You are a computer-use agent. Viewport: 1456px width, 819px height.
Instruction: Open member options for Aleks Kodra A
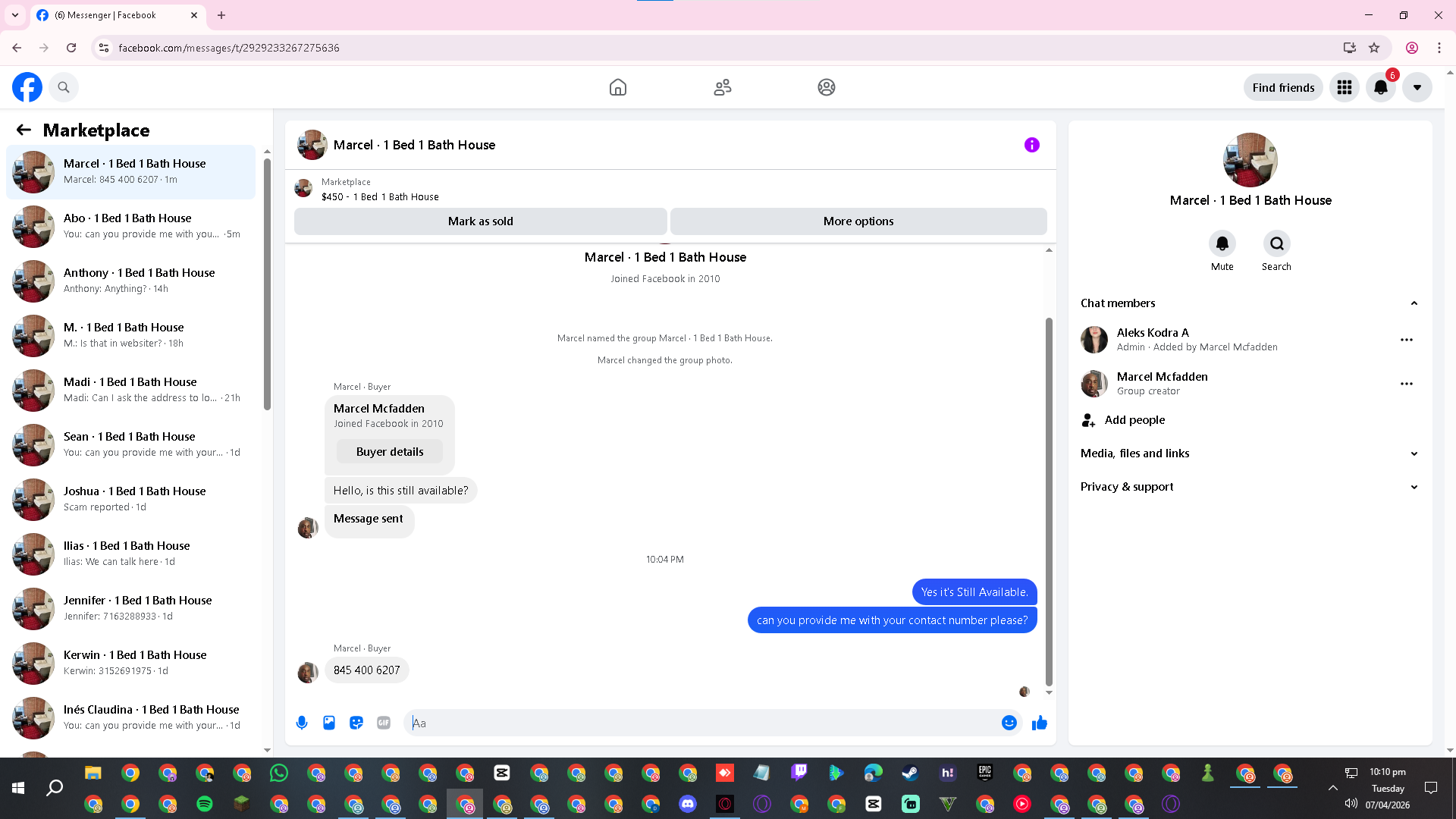click(x=1407, y=340)
